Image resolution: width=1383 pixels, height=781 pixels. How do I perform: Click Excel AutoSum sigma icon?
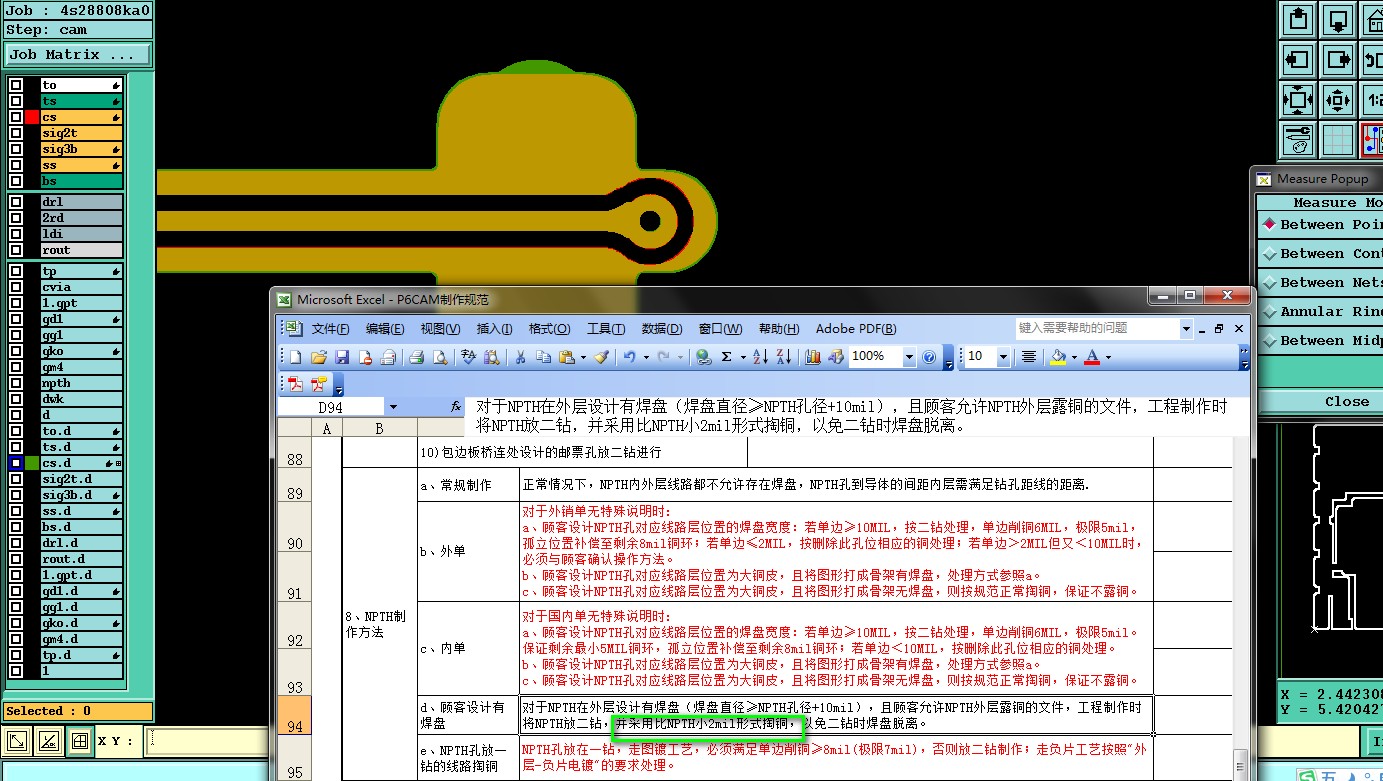coord(726,357)
